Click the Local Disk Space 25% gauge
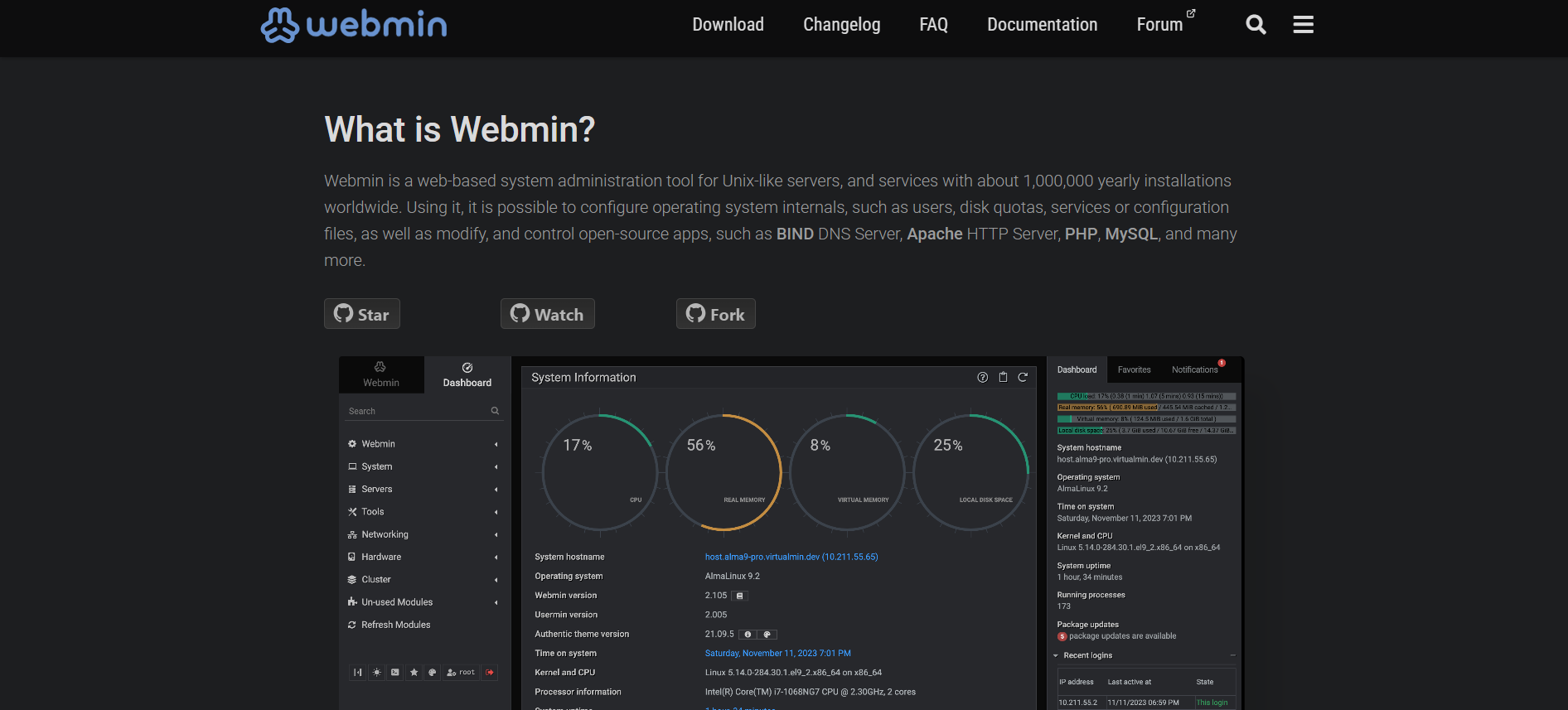1568x710 pixels. pos(970,472)
